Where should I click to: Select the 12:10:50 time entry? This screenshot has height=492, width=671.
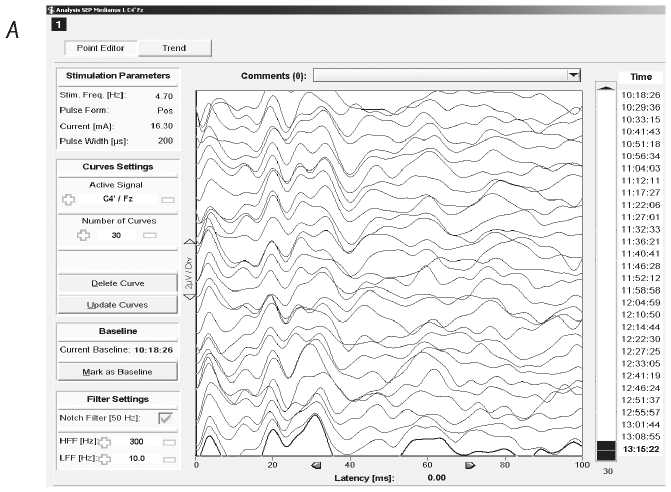(641, 315)
